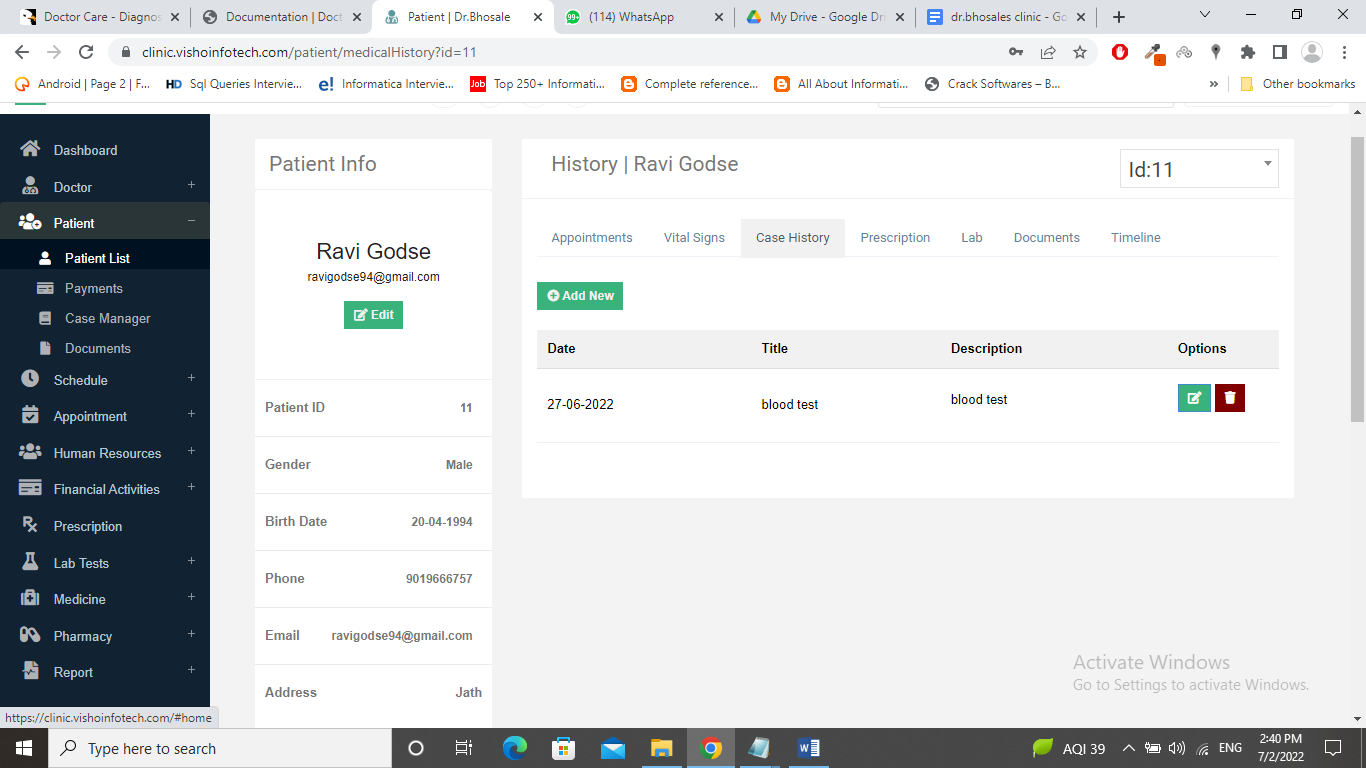This screenshot has width=1366, height=768.
Task: Switch to the Vital Signs tab
Action: pos(694,238)
